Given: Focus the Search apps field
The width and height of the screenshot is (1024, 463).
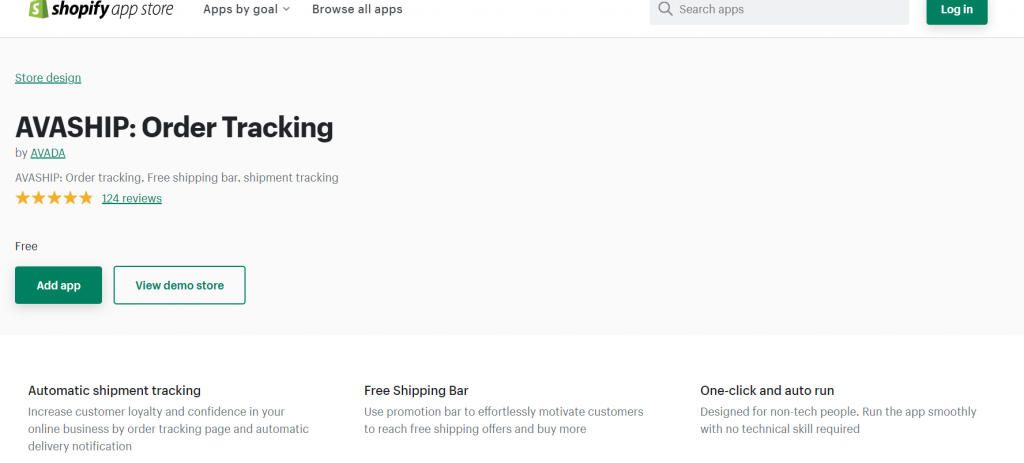Looking at the screenshot, I should coord(779,10).
